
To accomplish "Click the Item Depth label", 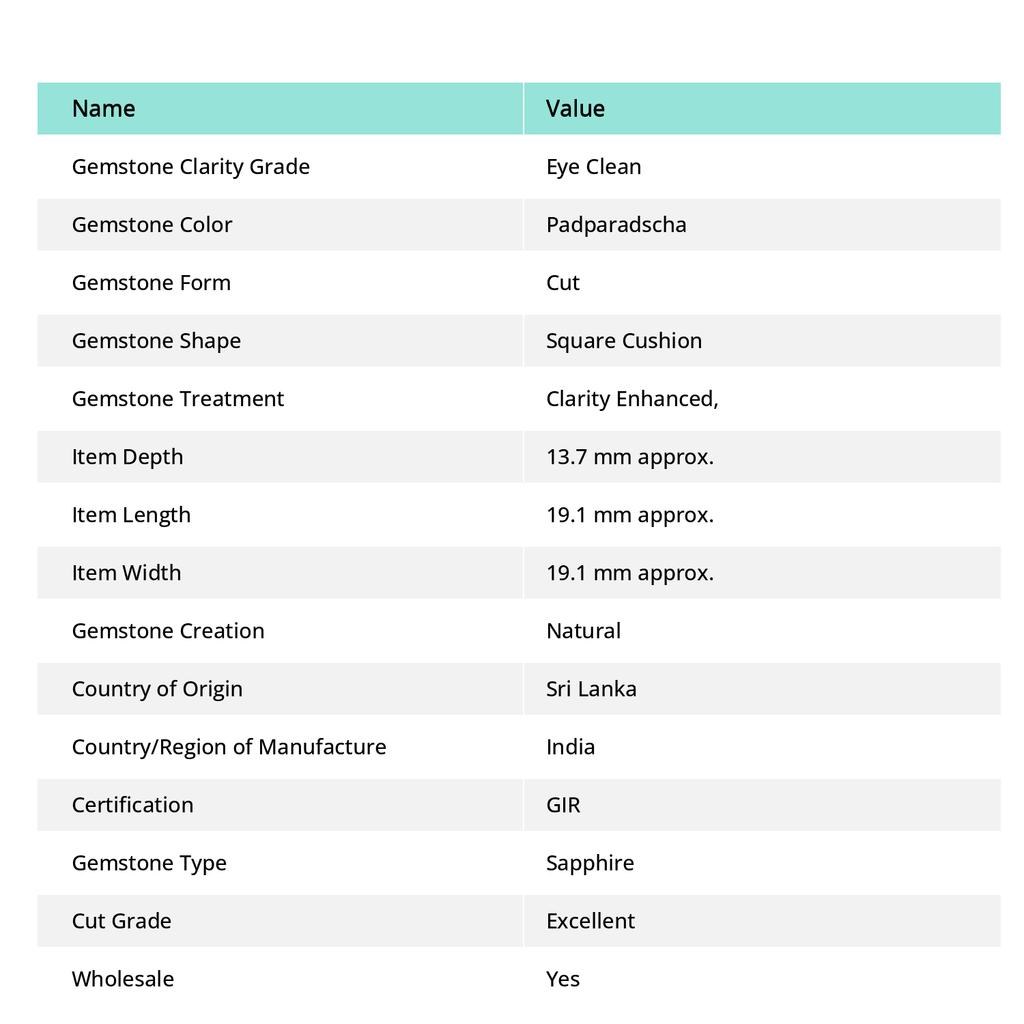I will click(x=127, y=457).
